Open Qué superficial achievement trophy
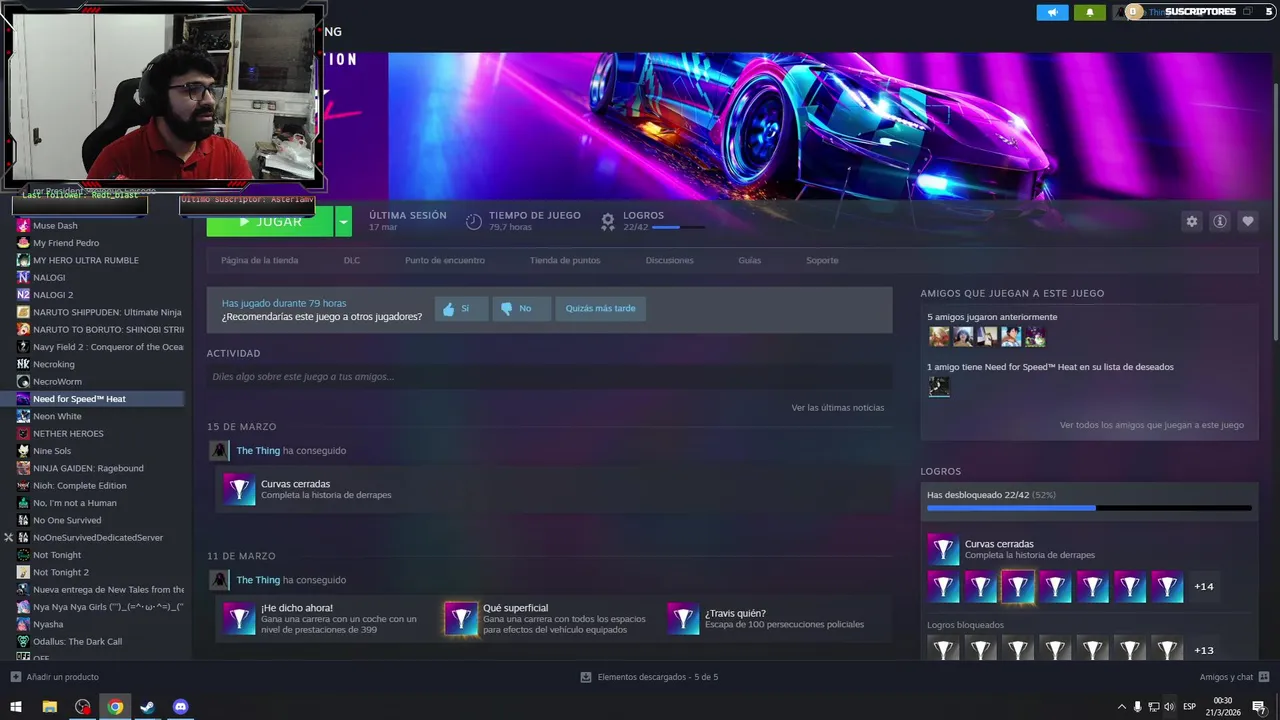1280x720 pixels. click(x=461, y=619)
